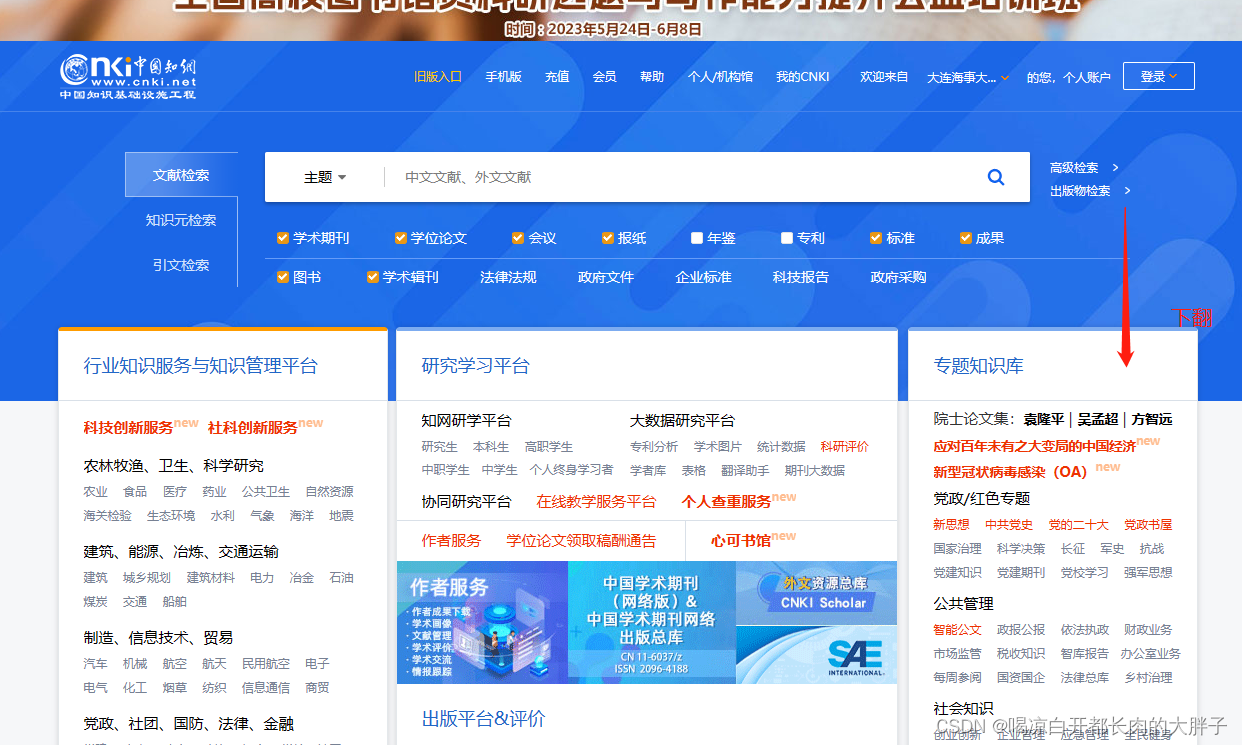
Task: Enable the 年鉴 checkbox
Action: [x=696, y=238]
